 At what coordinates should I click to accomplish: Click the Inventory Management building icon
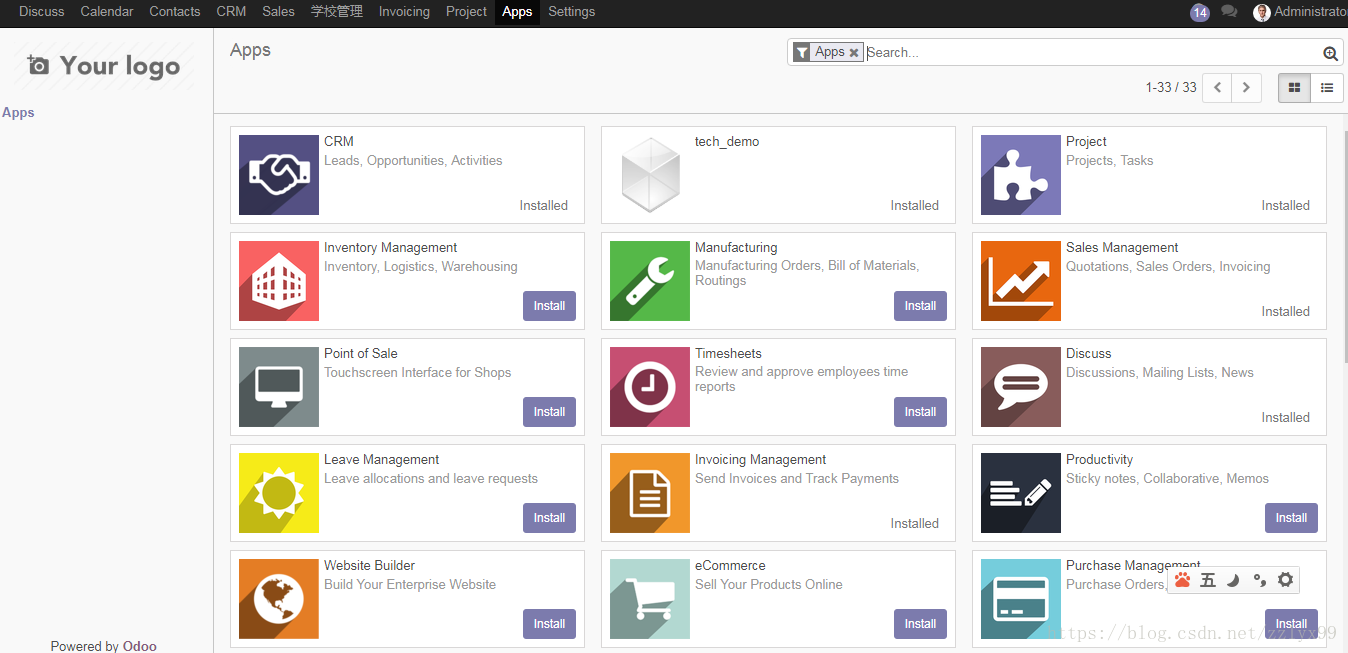(x=279, y=281)
